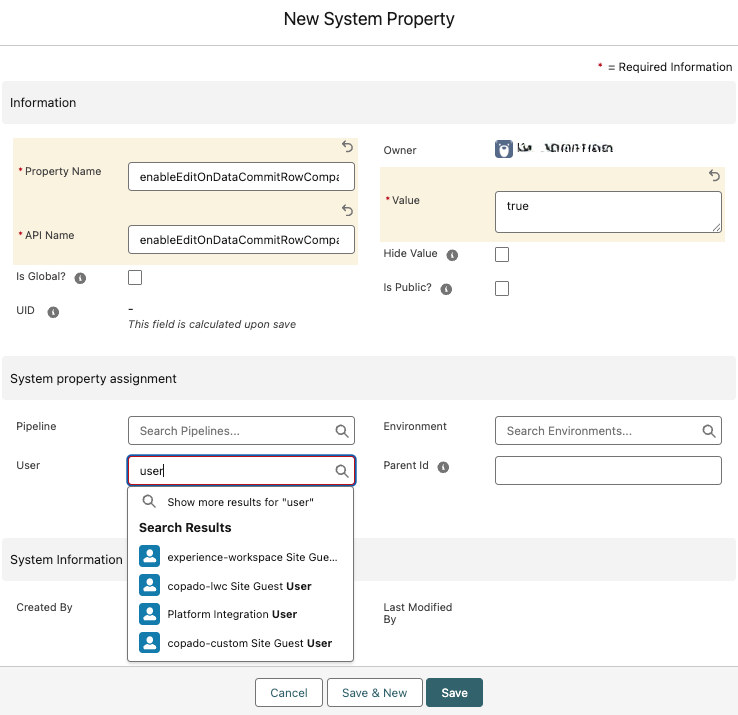Click the 'New System Property' title
The width and height of the screenshot is (738, 715).
tap(369, 19)
